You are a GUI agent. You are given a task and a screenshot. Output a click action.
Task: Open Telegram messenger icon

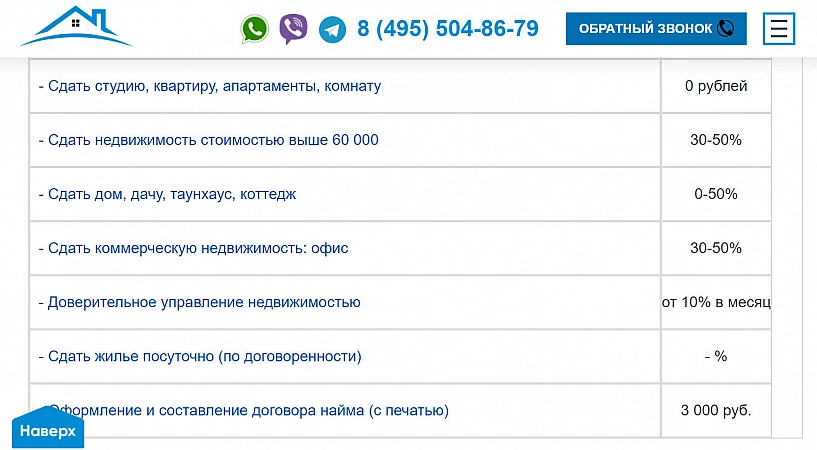(332, 30)
